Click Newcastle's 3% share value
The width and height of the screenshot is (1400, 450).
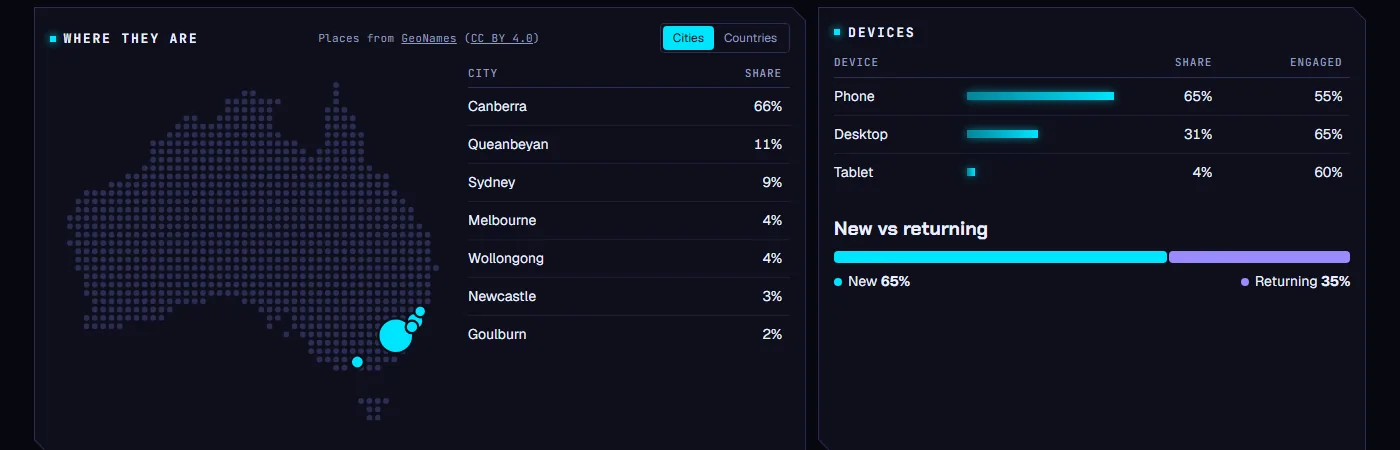pyautogui.click(x=772, y=296)
